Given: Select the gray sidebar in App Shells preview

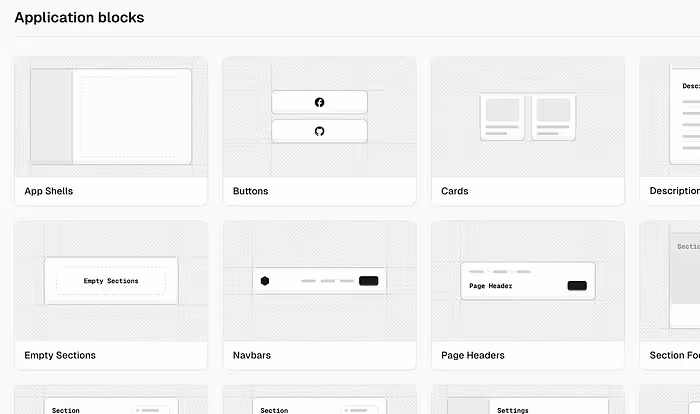Looking at the screenshot, I should tap(49, 117).
